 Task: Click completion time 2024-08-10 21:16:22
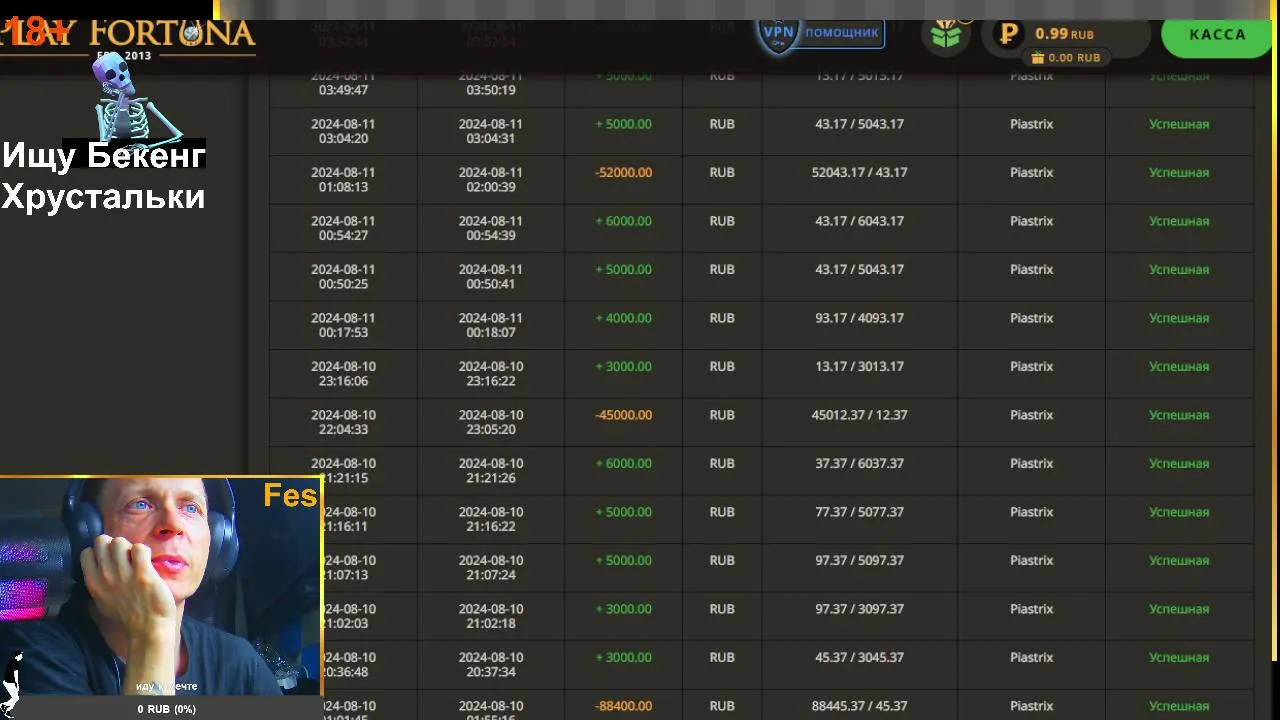click(491, 519)
